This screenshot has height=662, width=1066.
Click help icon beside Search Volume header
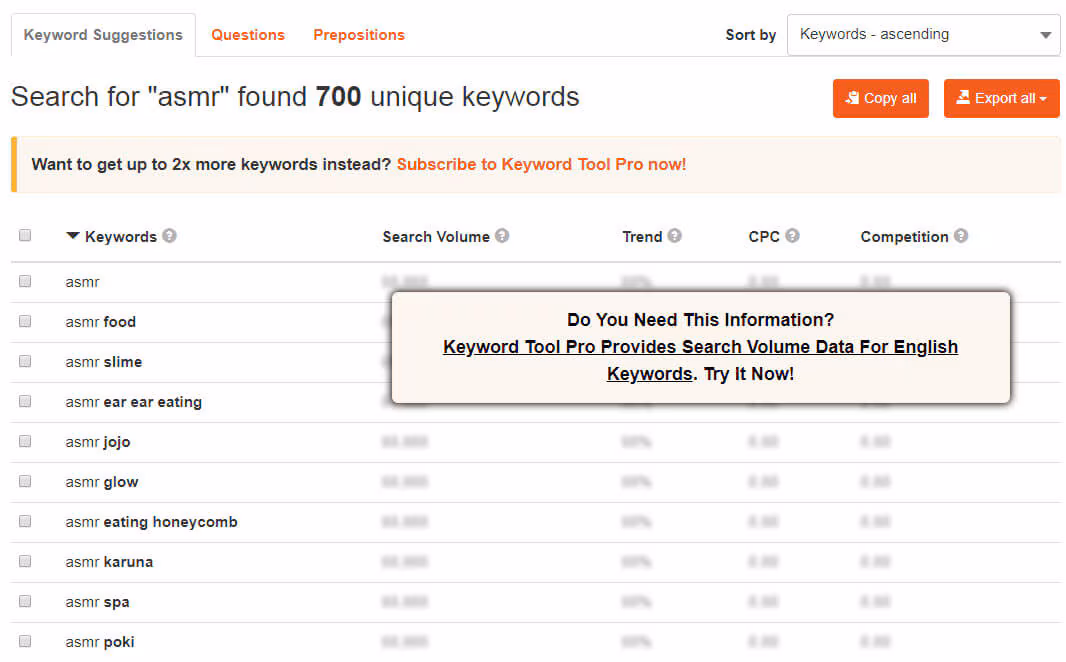coord(502,236)
